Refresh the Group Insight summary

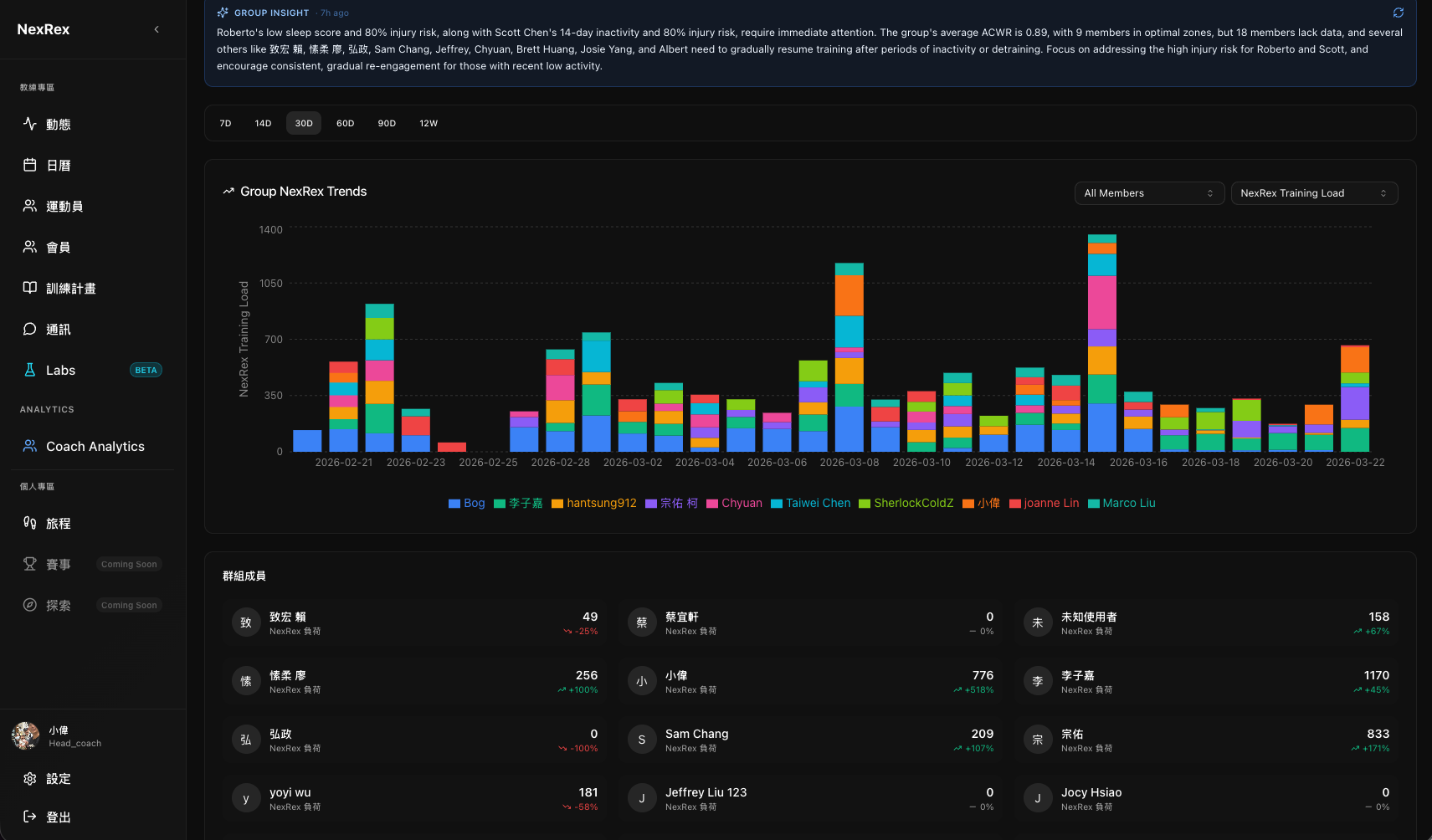coord(1397,13)
